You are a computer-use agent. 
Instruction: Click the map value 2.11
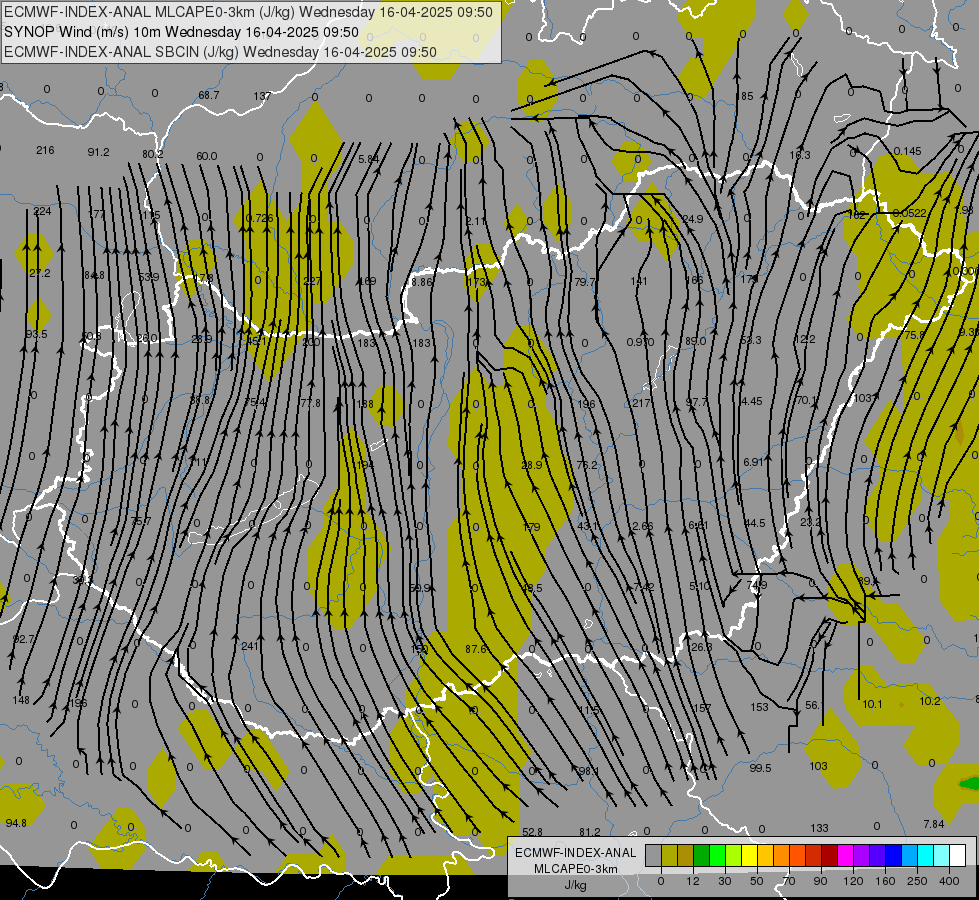pos(476,221)
